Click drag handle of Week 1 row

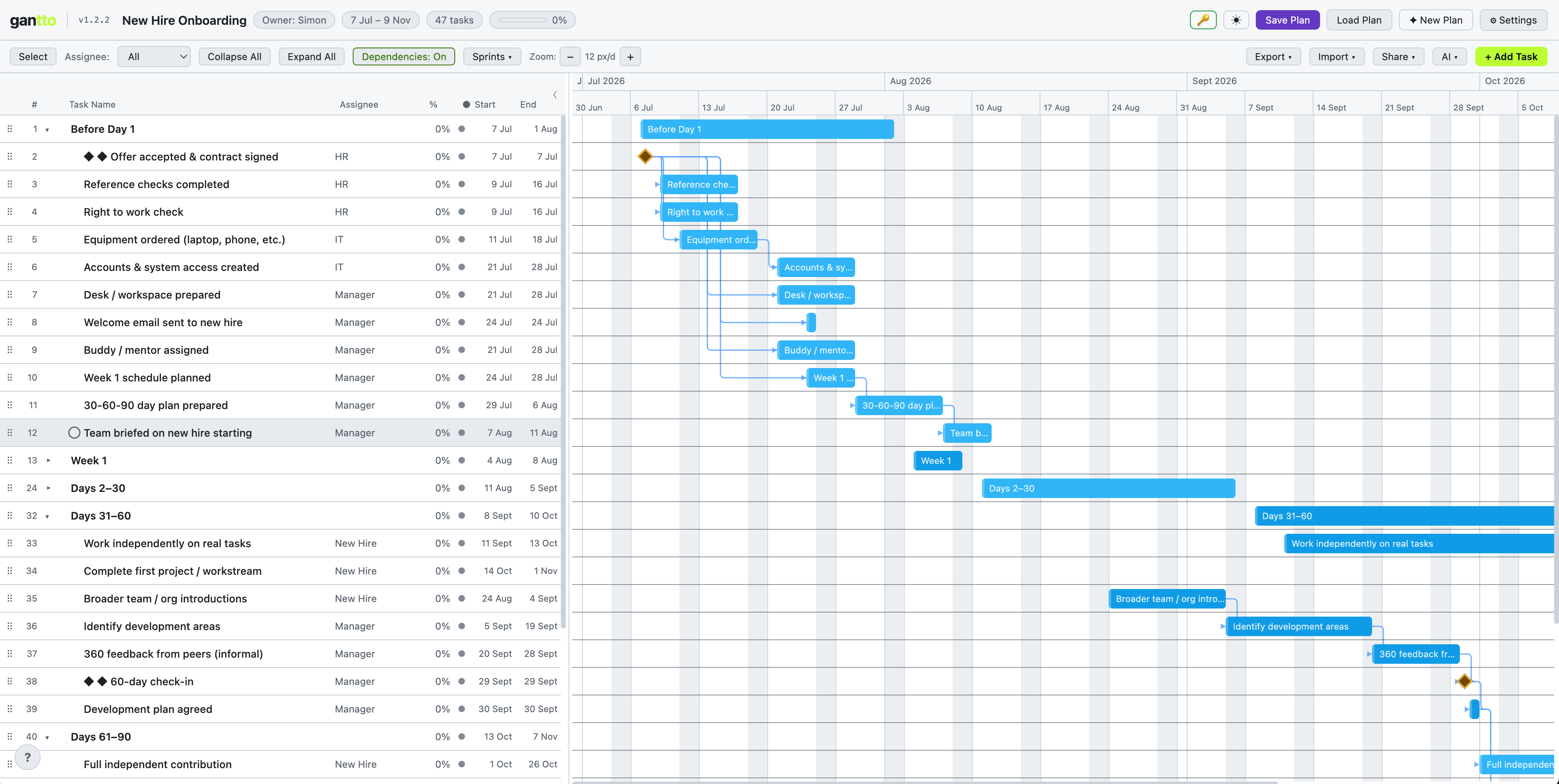tap(10, 460)
